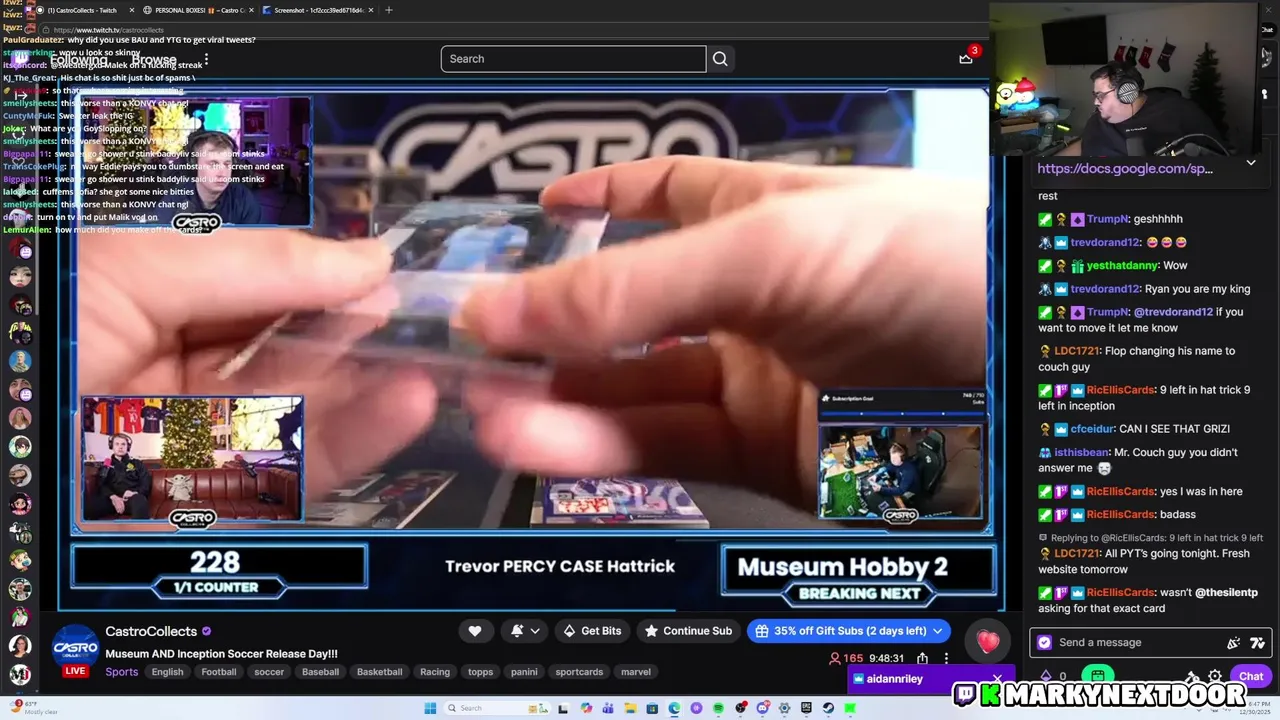
Task: Open chat identity badge icon
Action: click(1045, 642)
